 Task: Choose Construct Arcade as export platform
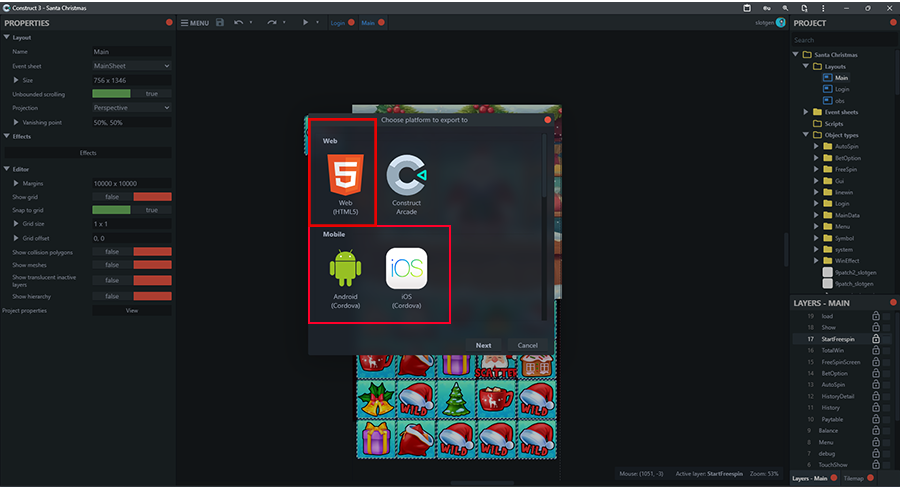click(406, 175)
